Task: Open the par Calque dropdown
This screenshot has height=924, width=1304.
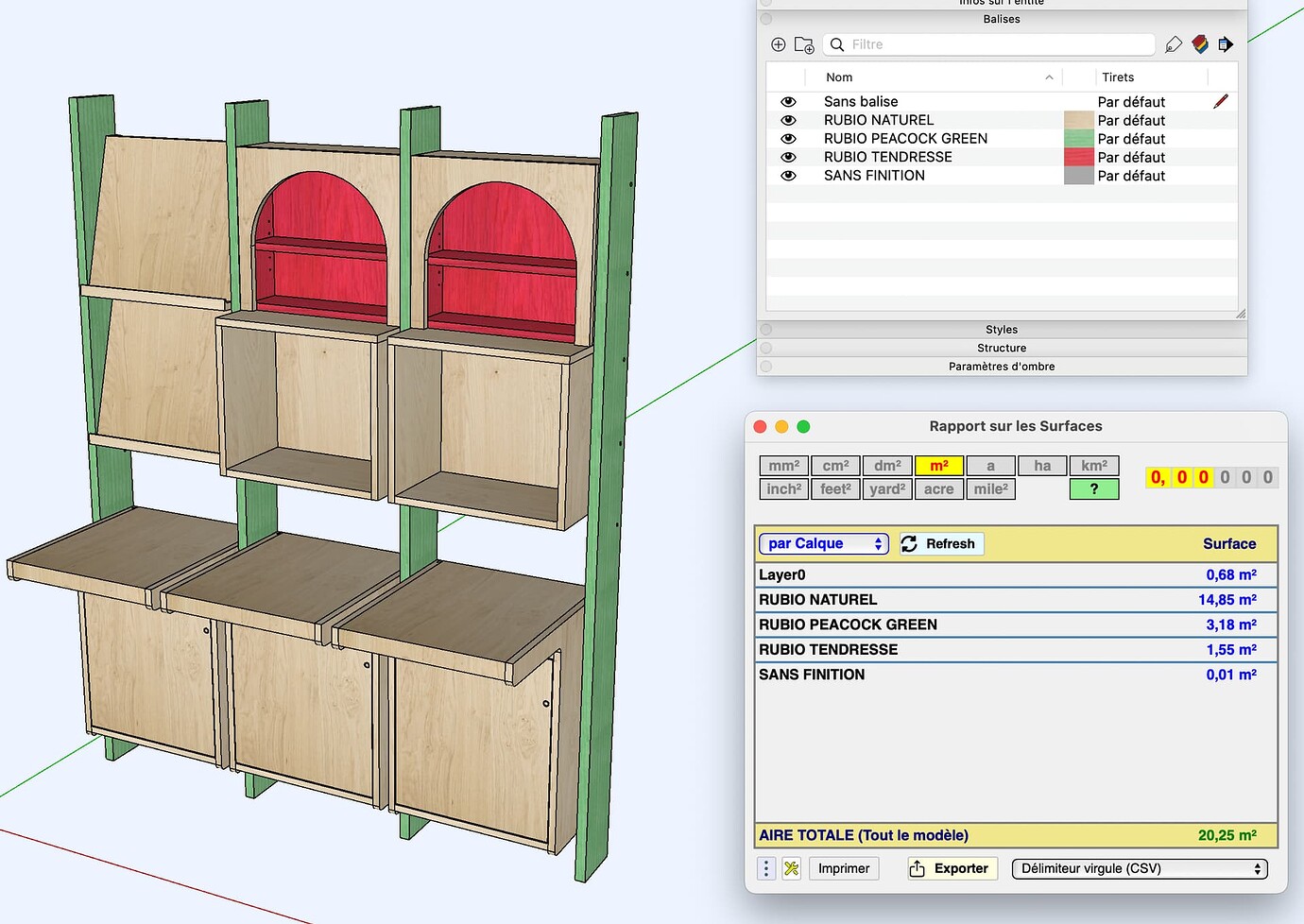Action: point(822,543)
